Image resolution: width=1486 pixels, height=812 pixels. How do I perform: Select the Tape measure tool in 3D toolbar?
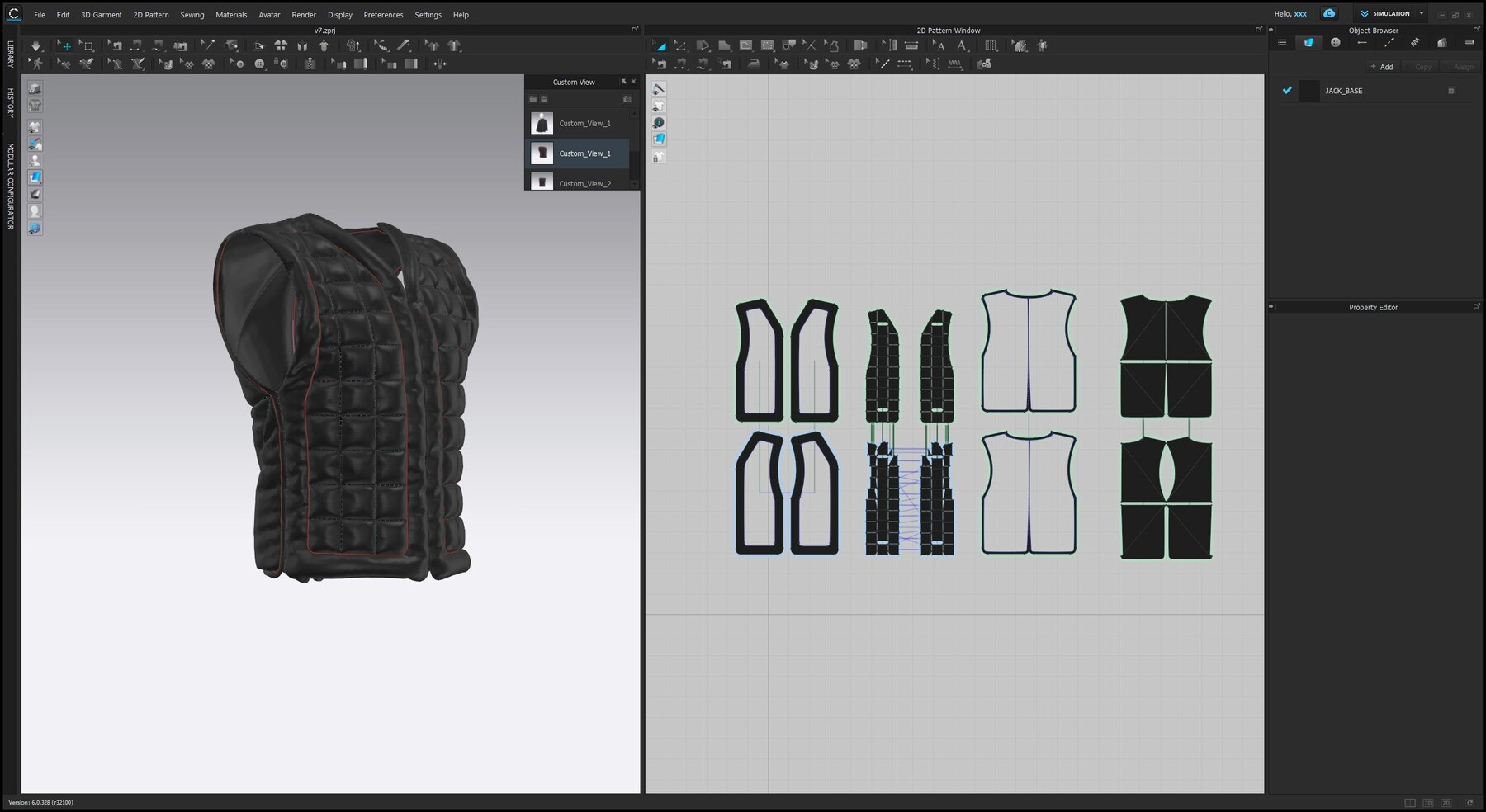pyautogui.click(x=381, y=45)
